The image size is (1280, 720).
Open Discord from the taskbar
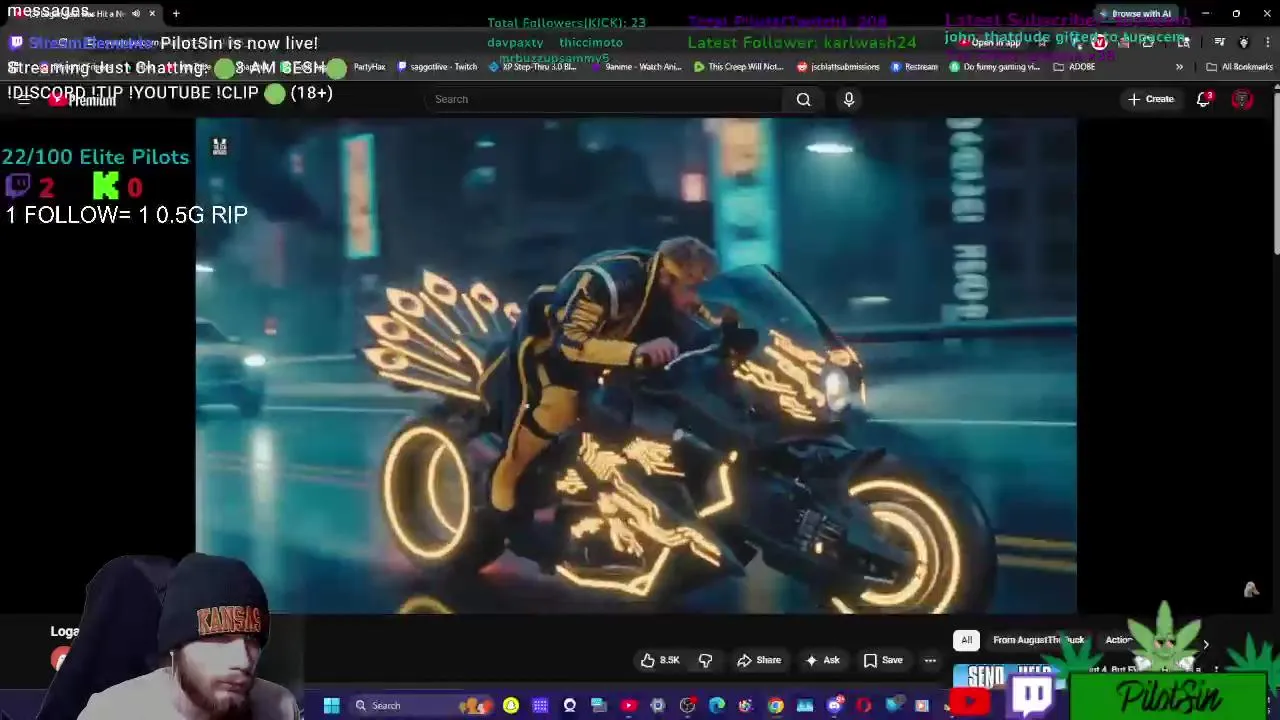pyautogui.click(x=835, y=706)
